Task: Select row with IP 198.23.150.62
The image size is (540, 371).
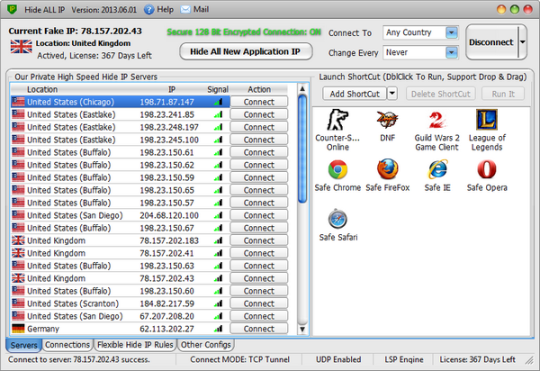Action: [x=120, y=165]
